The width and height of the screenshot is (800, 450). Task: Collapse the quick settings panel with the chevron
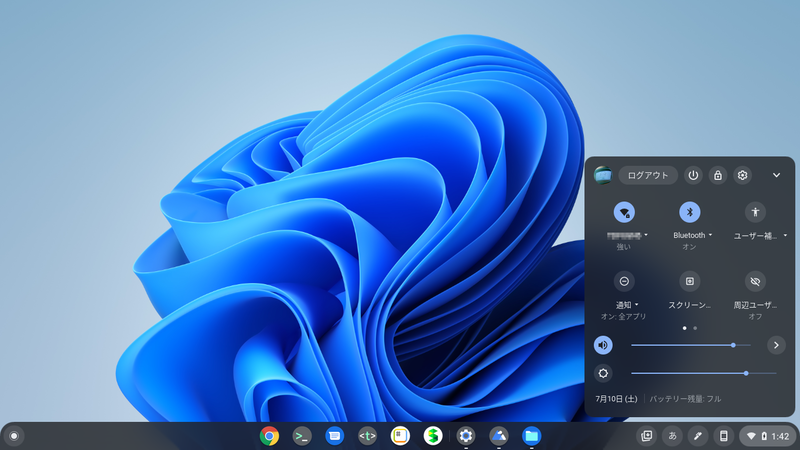(776, 175)
